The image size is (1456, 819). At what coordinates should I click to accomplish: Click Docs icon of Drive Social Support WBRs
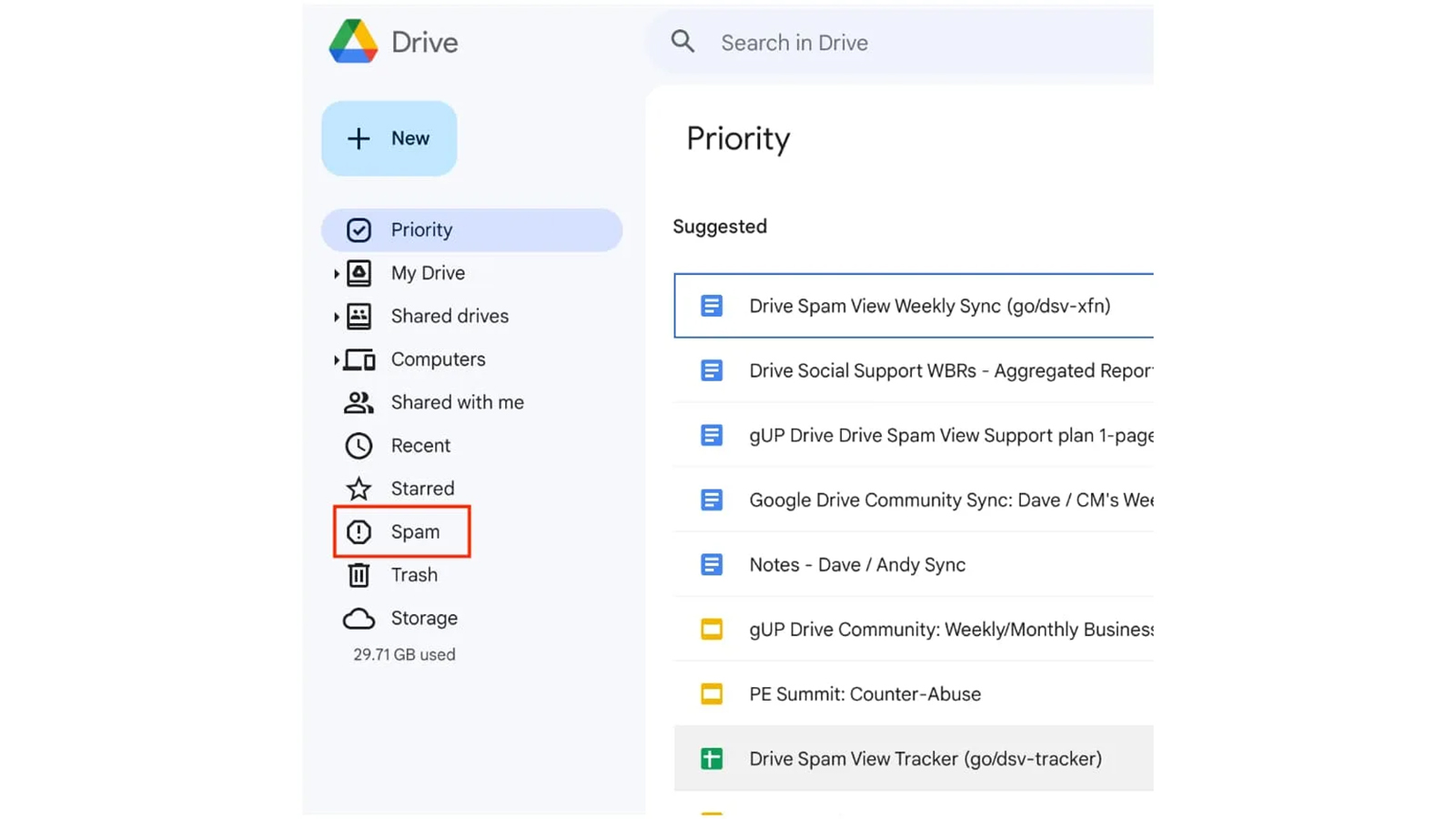(x=712, y=370)
